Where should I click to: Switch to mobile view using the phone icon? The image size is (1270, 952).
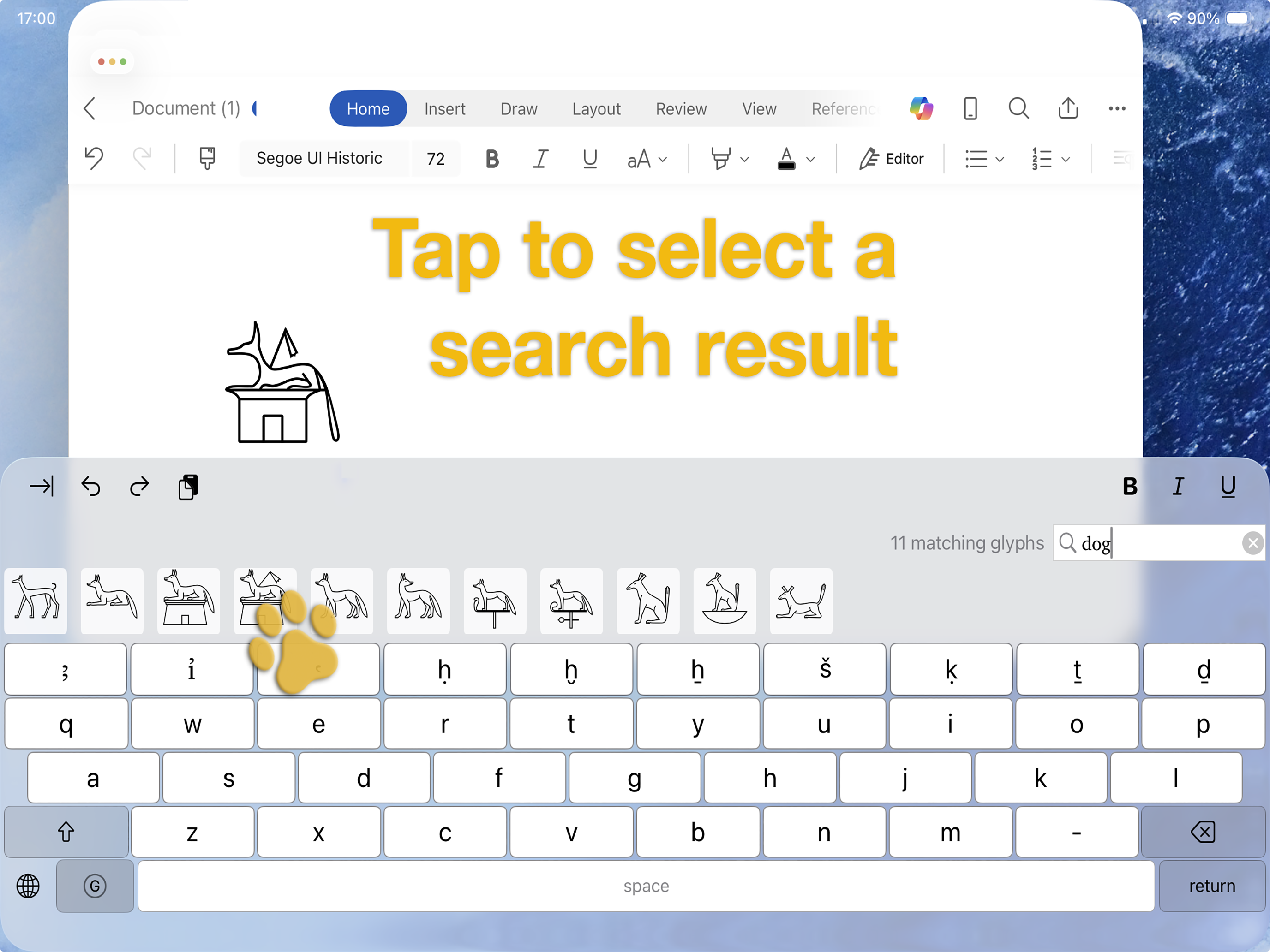[970, 108]
